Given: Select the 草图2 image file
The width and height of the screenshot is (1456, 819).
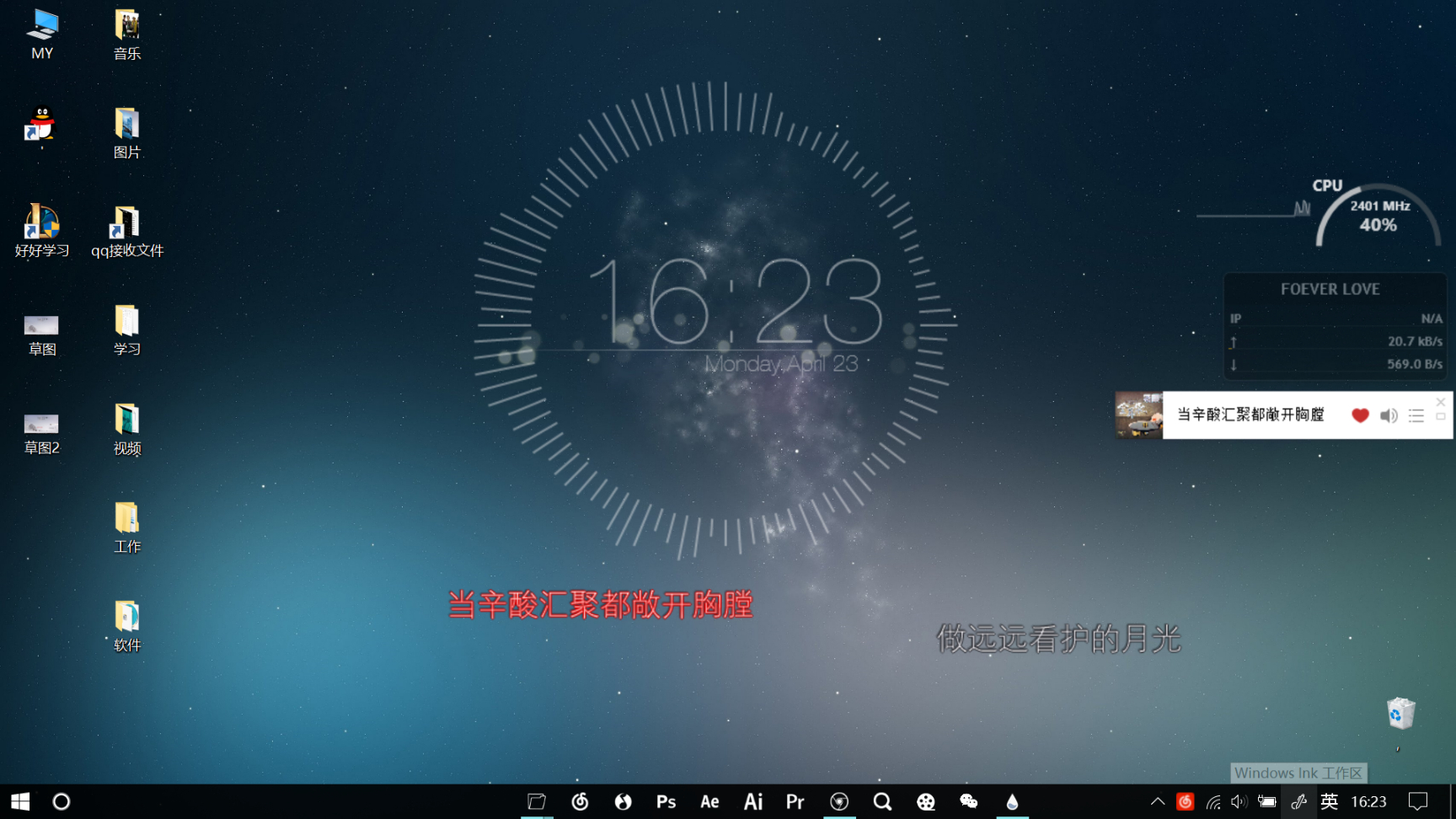Looking at the screenshot, I should coord(42,433).
